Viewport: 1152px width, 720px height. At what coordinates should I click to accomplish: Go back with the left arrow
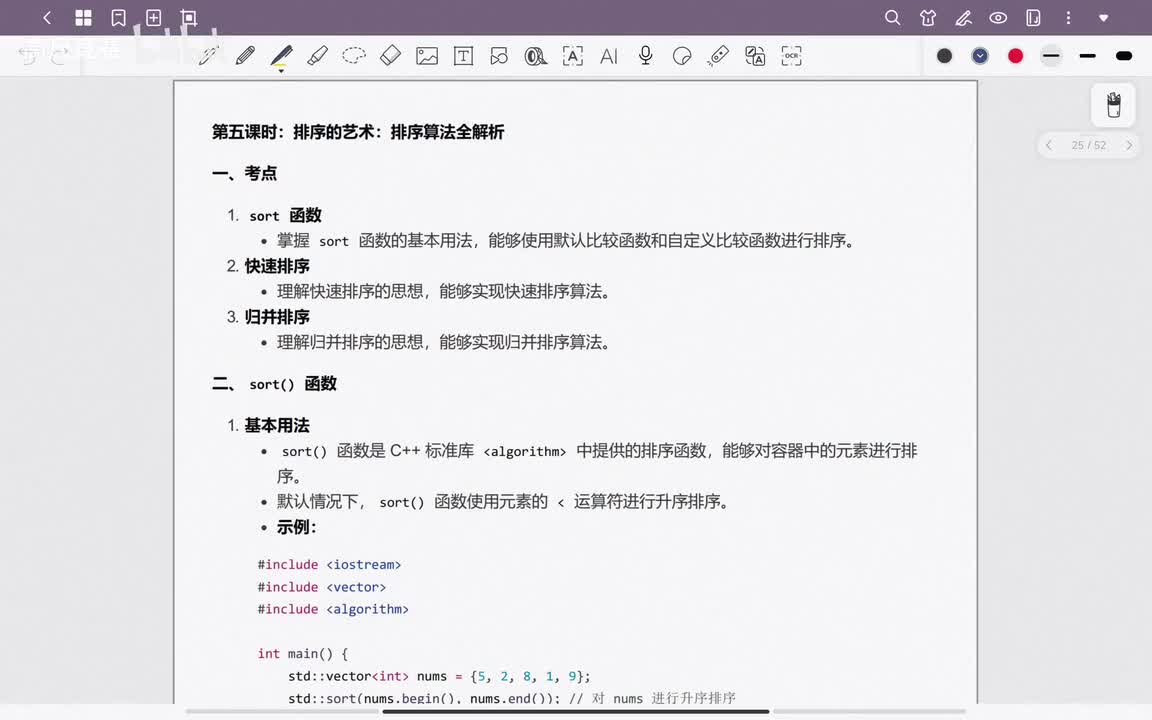point(47,18)
